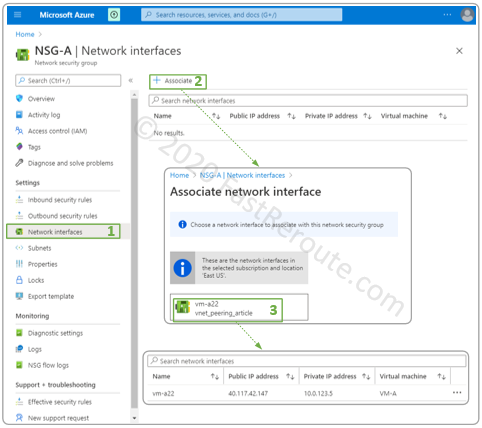Open Outbound security rules
The image size is (482, 428).
tap(63, 216)
